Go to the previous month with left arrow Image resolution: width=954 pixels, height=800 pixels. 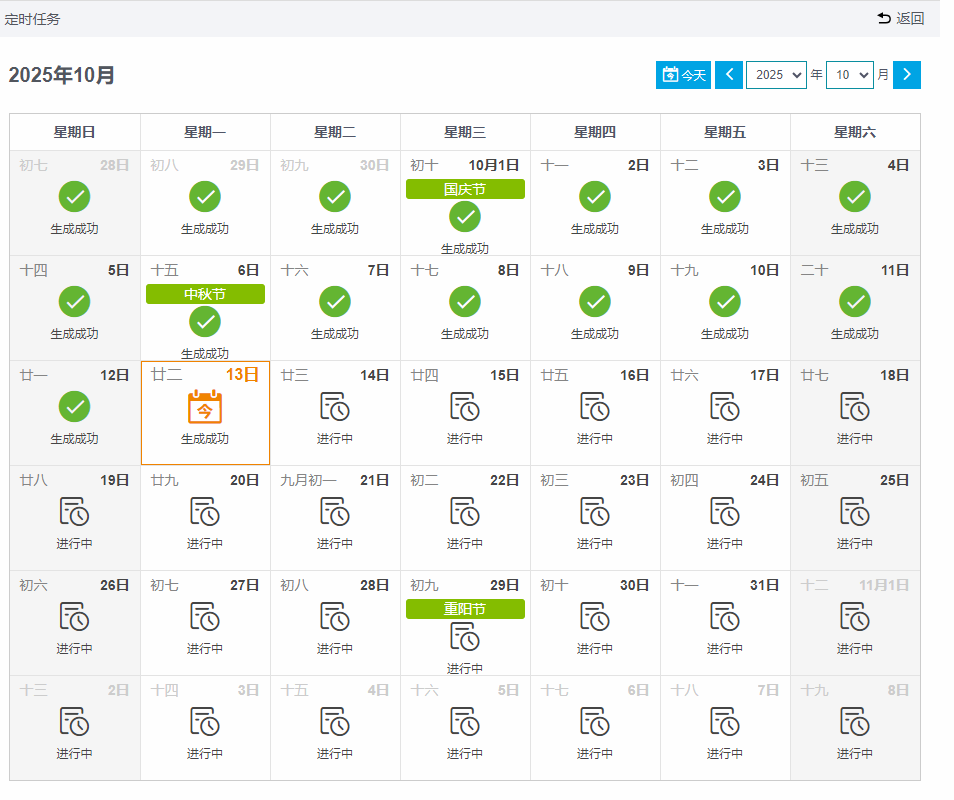click(x=729, y=75)
